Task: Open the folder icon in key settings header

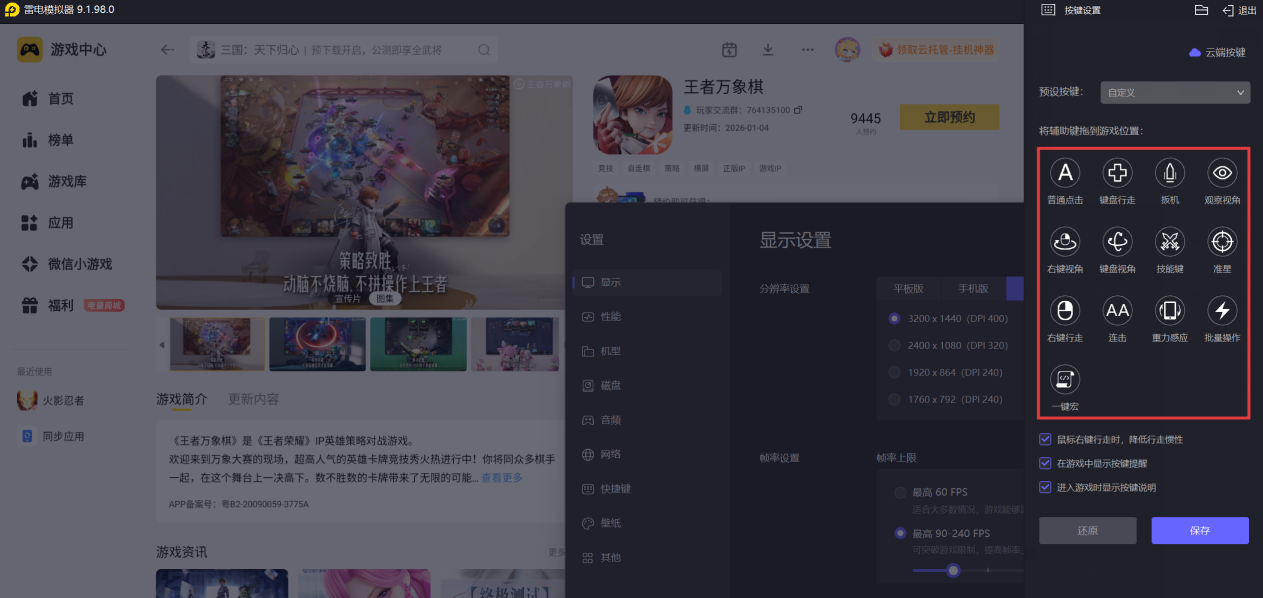Action: pos(1202,10)
